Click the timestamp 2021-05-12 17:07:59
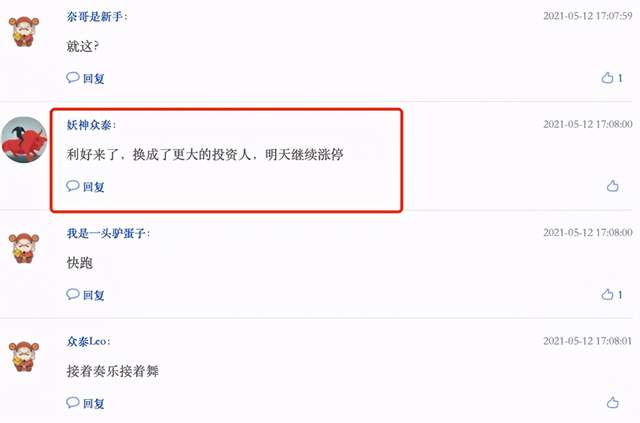This screenshot has height=423, width=640. pos(588,16)
